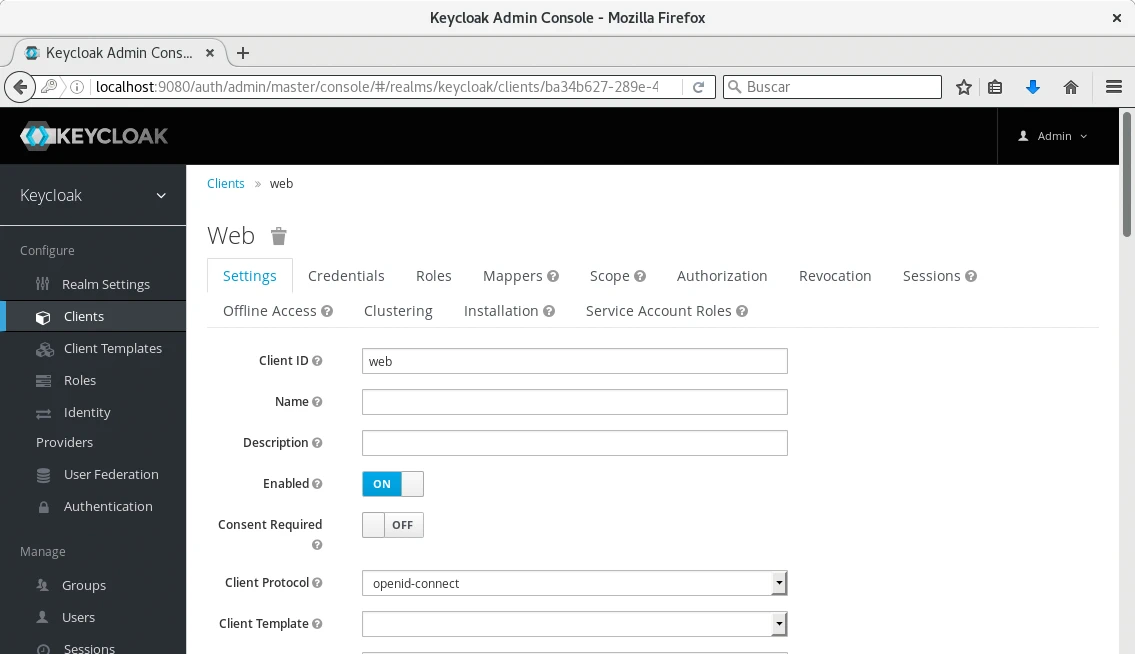The width and height of the screenshot is (1135, 654).
Task: Click the Firefox home icon
Action: [1071, 87]
